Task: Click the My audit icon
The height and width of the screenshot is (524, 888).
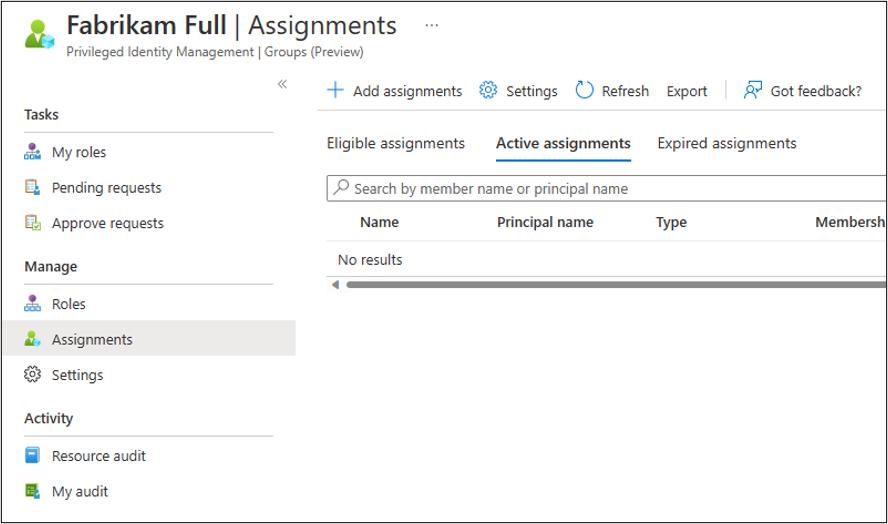Action: click(33, 491)
